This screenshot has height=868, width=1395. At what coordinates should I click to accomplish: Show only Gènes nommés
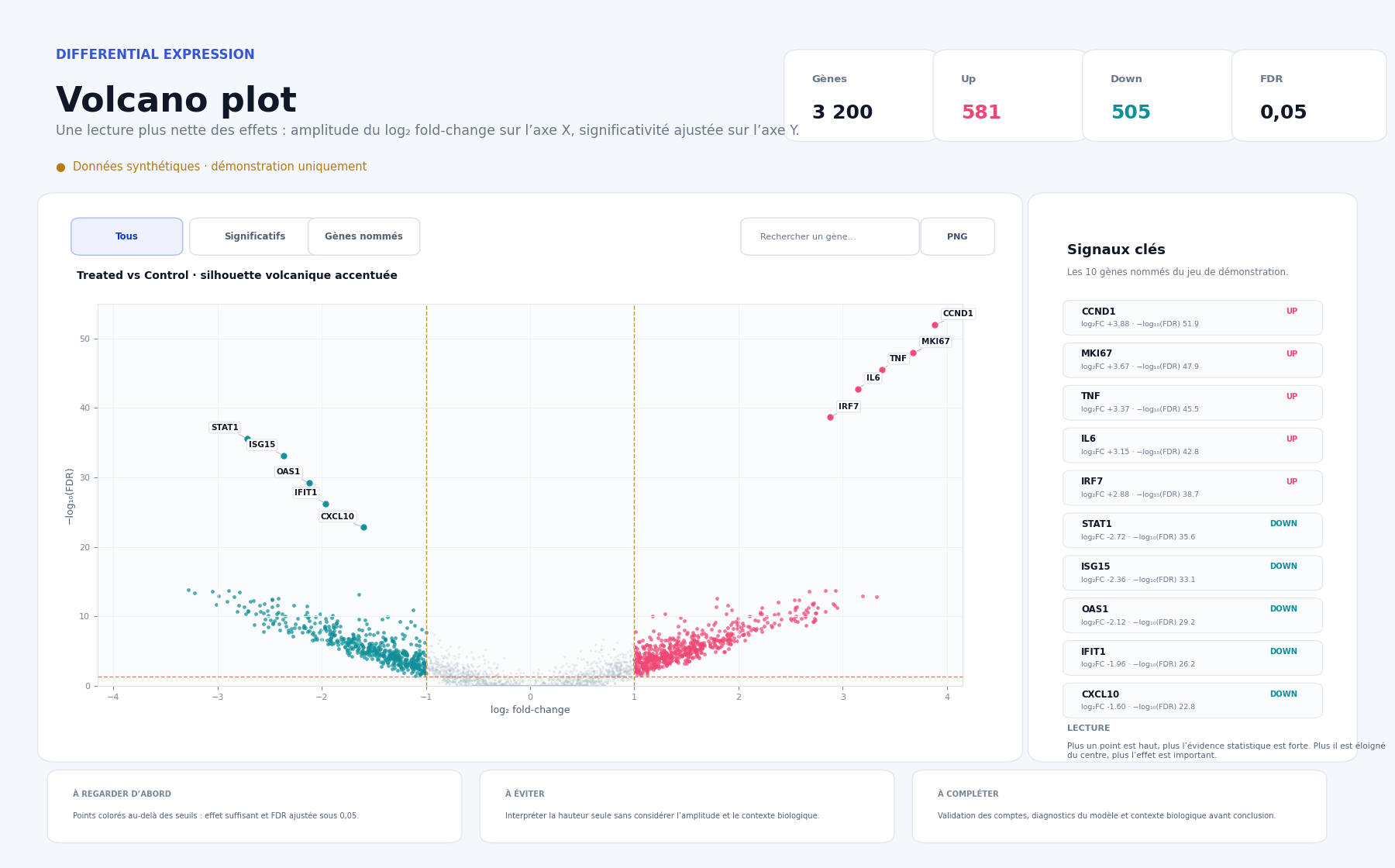point(363,236)
